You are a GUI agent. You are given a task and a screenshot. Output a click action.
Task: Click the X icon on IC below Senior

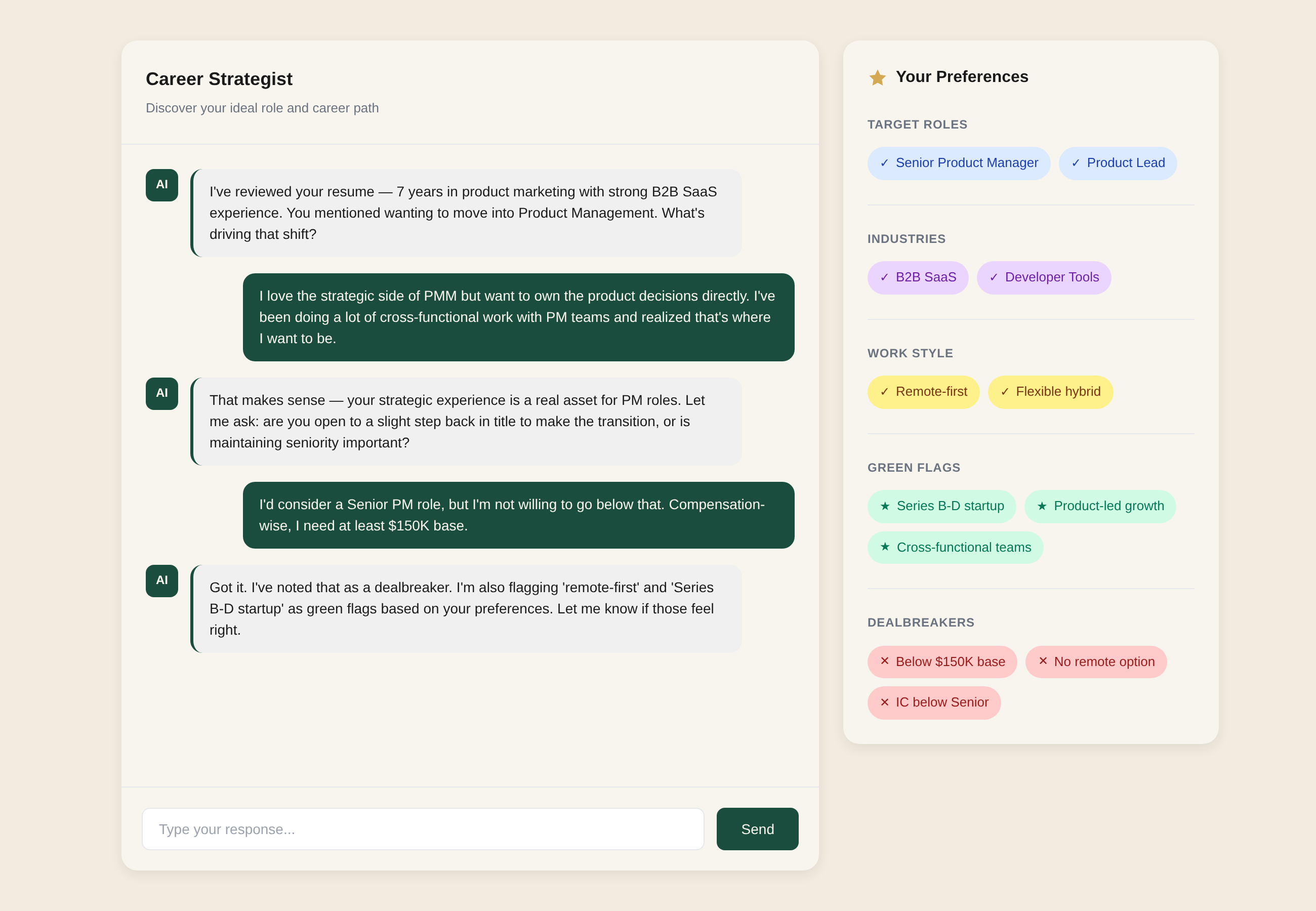pos(885,702)
